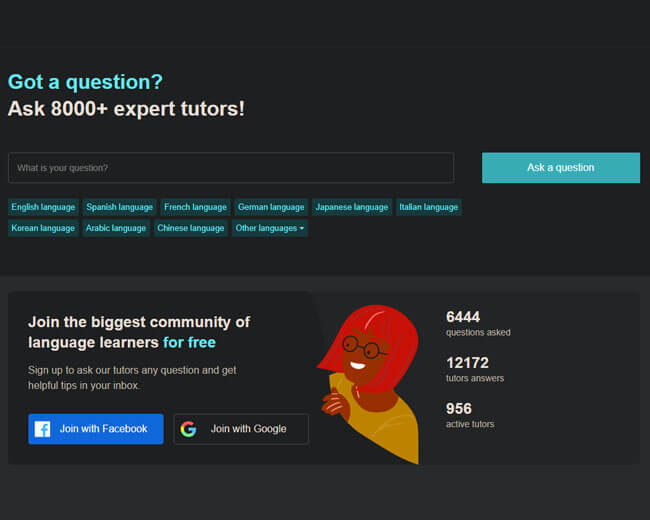Select the Spanish language tag
The image size is (650, 520).
pyautogui.click(x=119, y=207)
